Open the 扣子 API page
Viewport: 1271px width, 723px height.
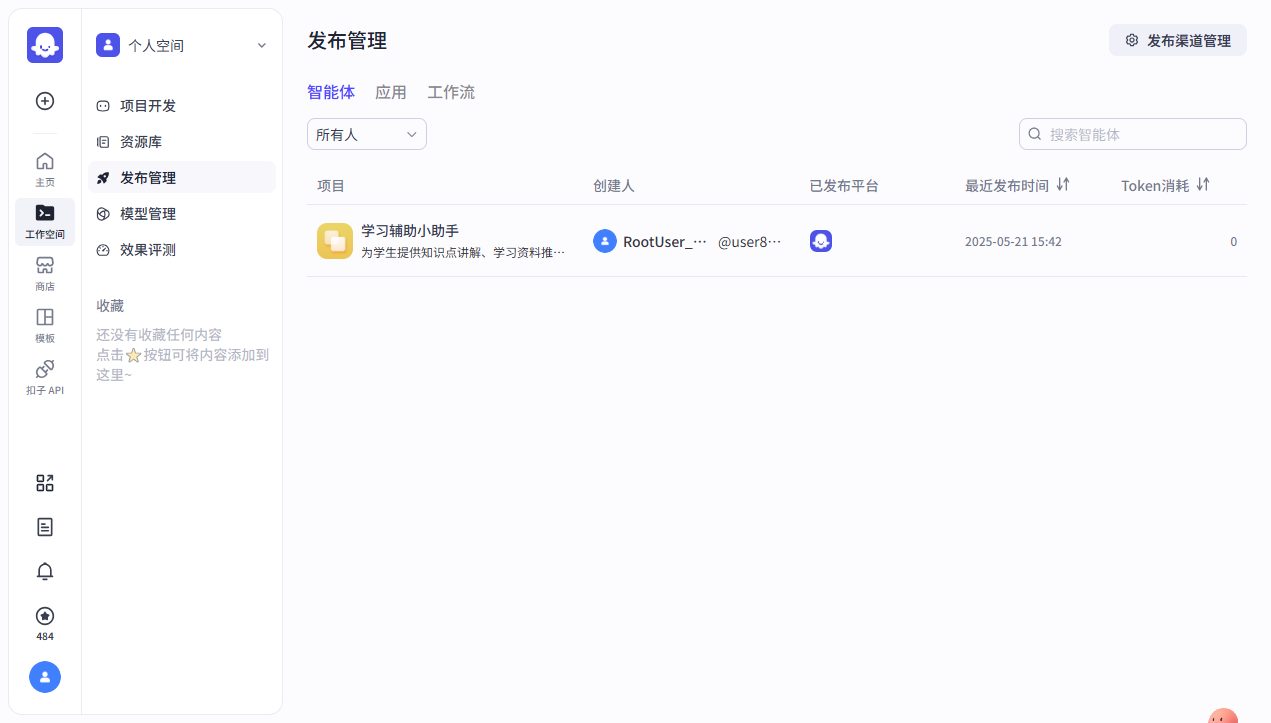point(44,376)
